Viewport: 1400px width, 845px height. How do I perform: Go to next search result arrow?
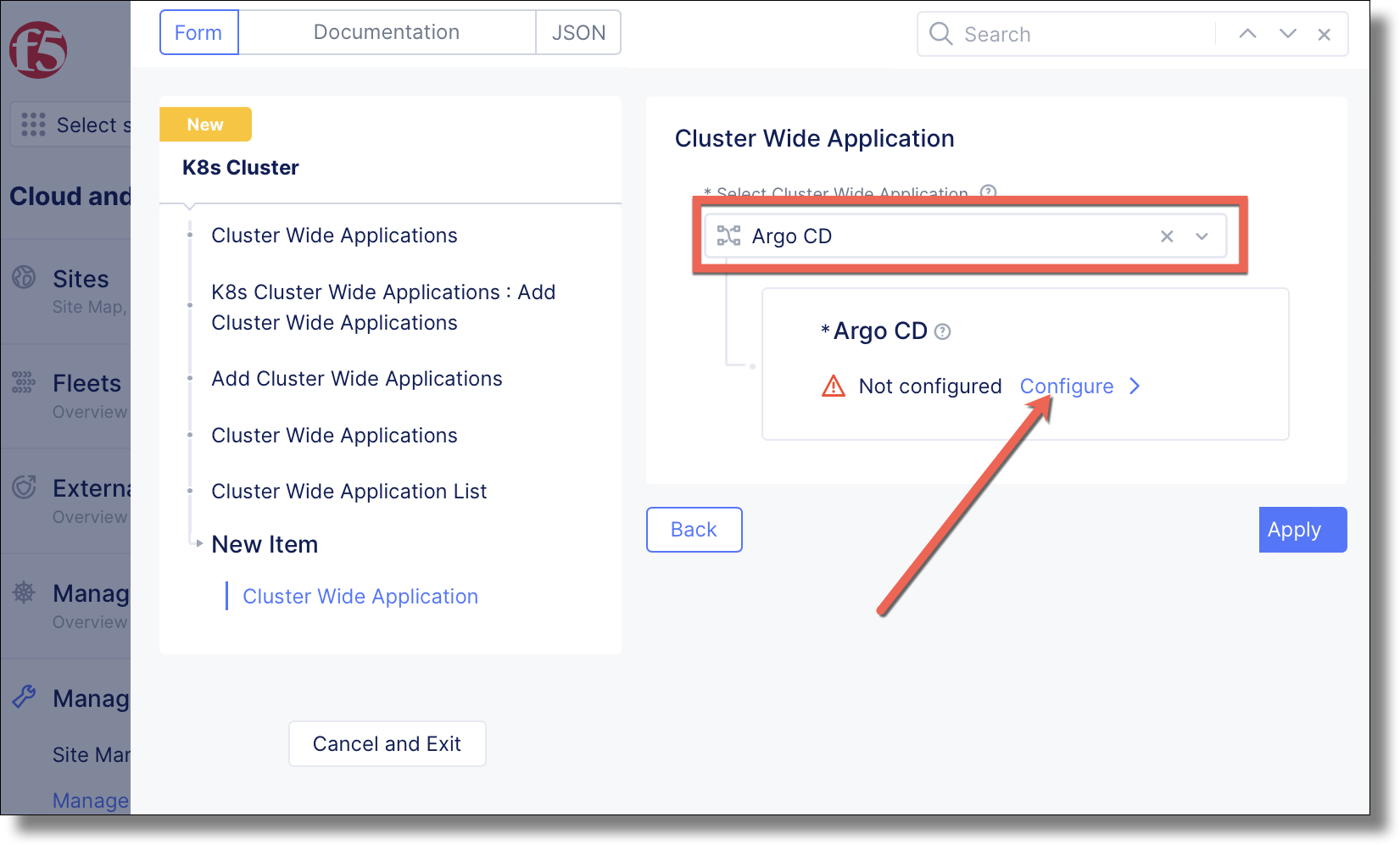1288,34
